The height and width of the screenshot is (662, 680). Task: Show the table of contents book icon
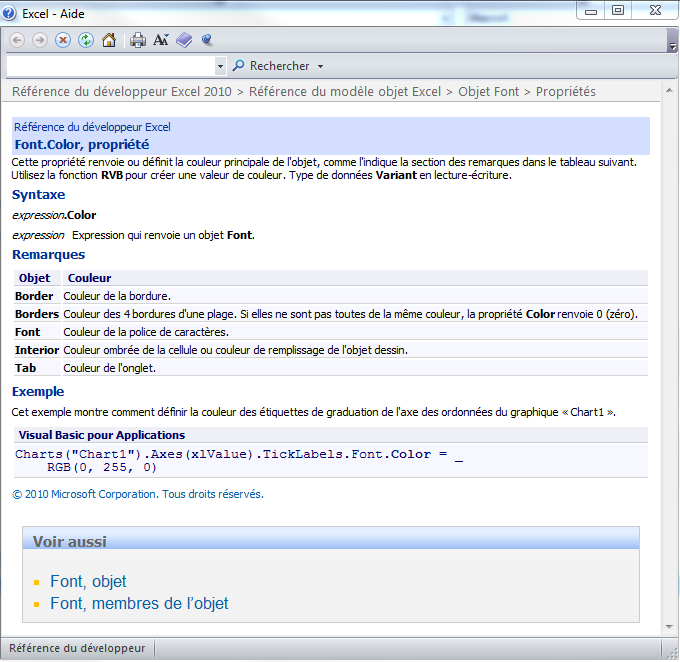(184, 40)
